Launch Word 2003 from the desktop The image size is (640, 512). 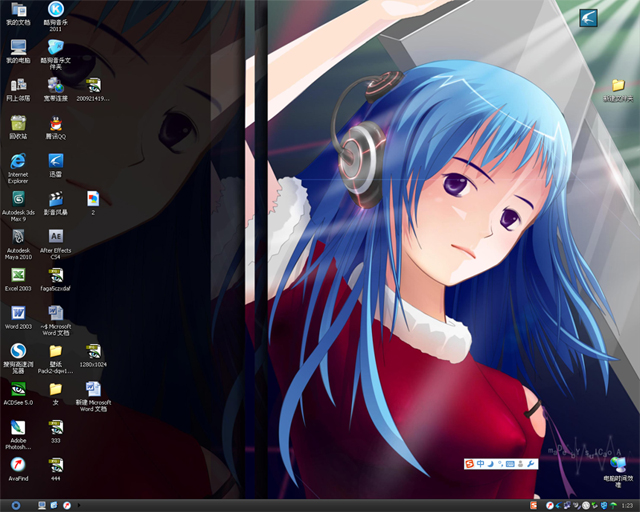tap(18, 317)
